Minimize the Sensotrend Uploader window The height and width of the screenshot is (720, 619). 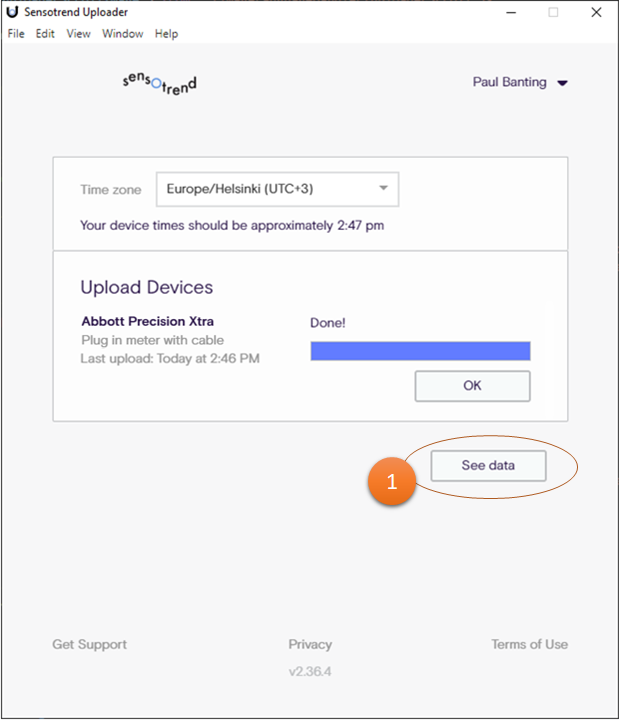[x=507, y=13]
